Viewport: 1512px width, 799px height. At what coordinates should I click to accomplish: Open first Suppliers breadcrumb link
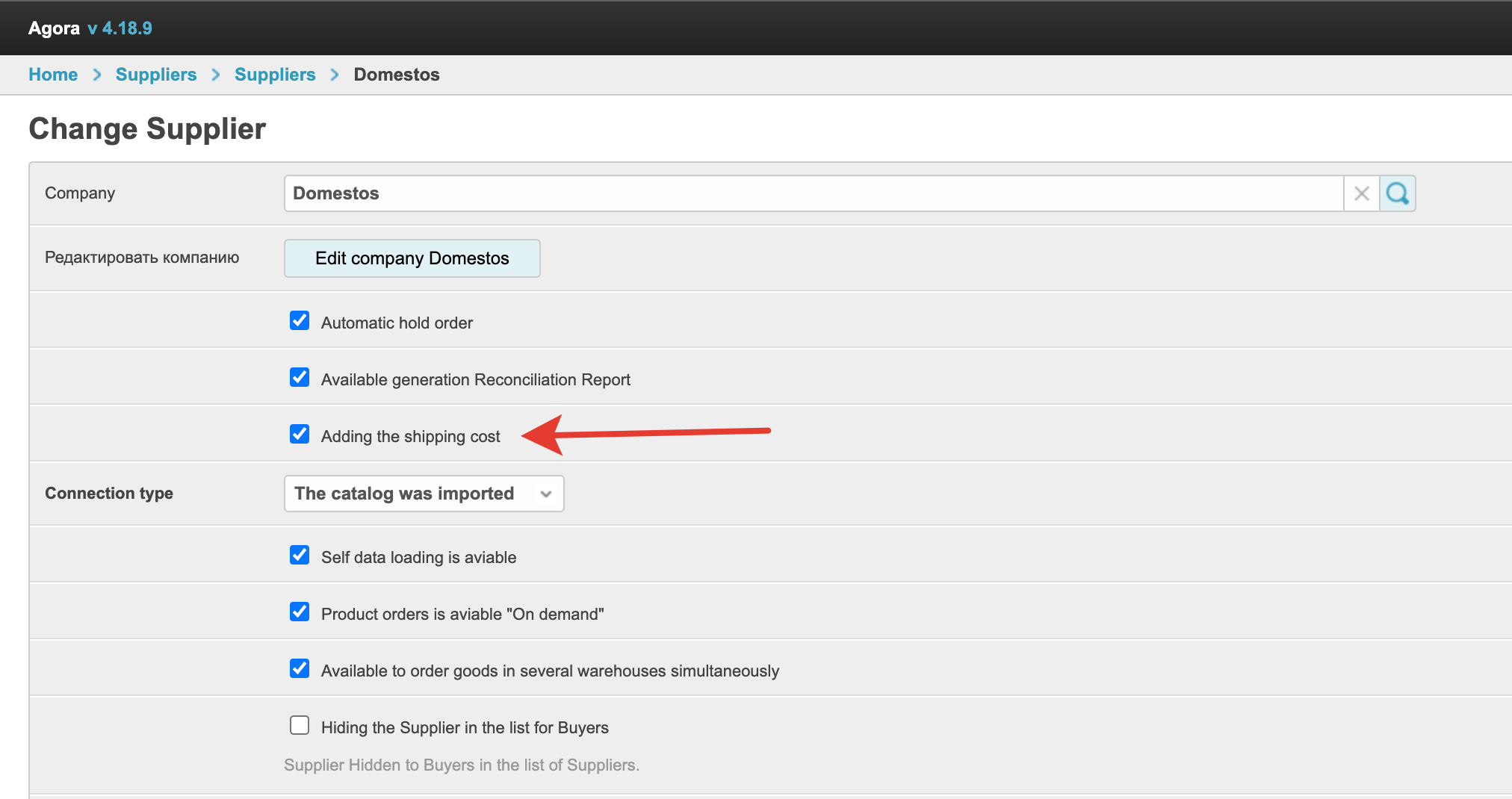[156, 75]
